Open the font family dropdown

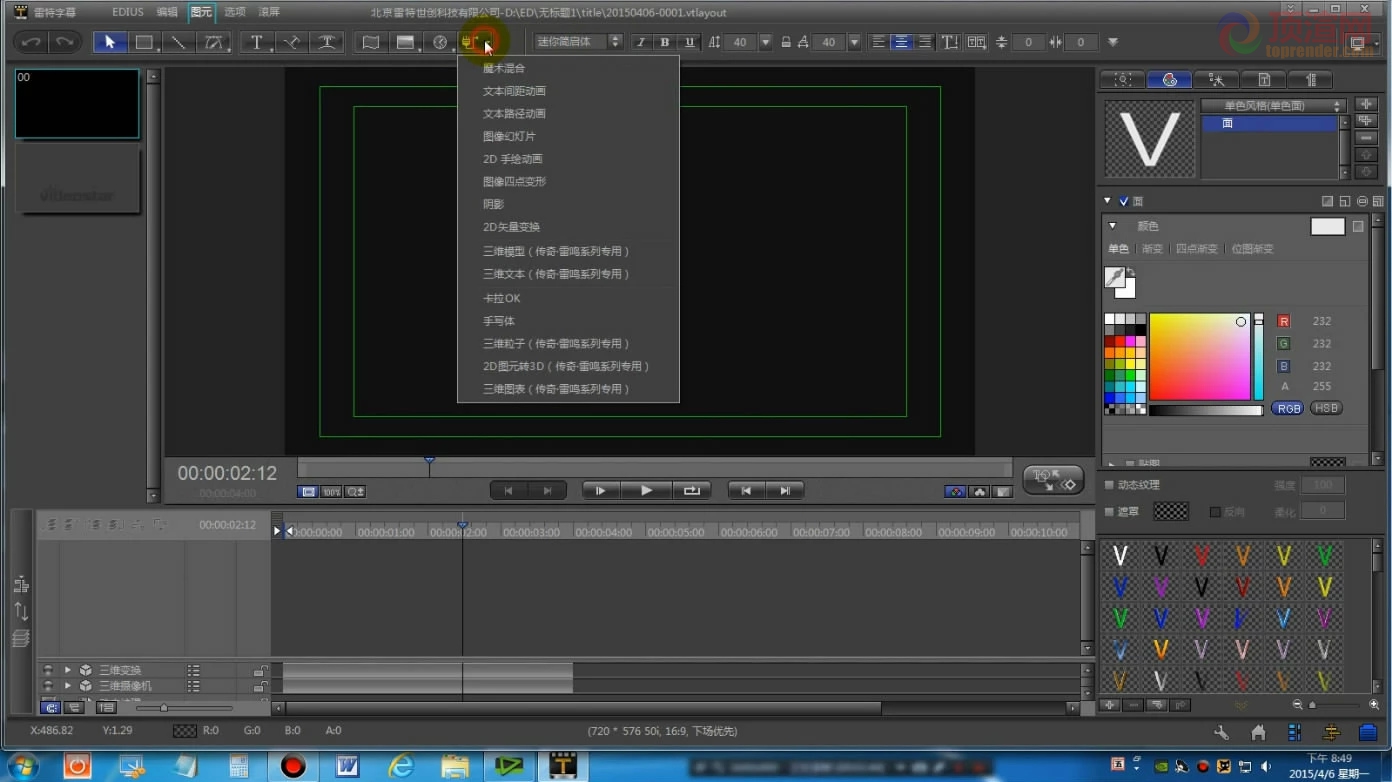(x=579, y=42)
